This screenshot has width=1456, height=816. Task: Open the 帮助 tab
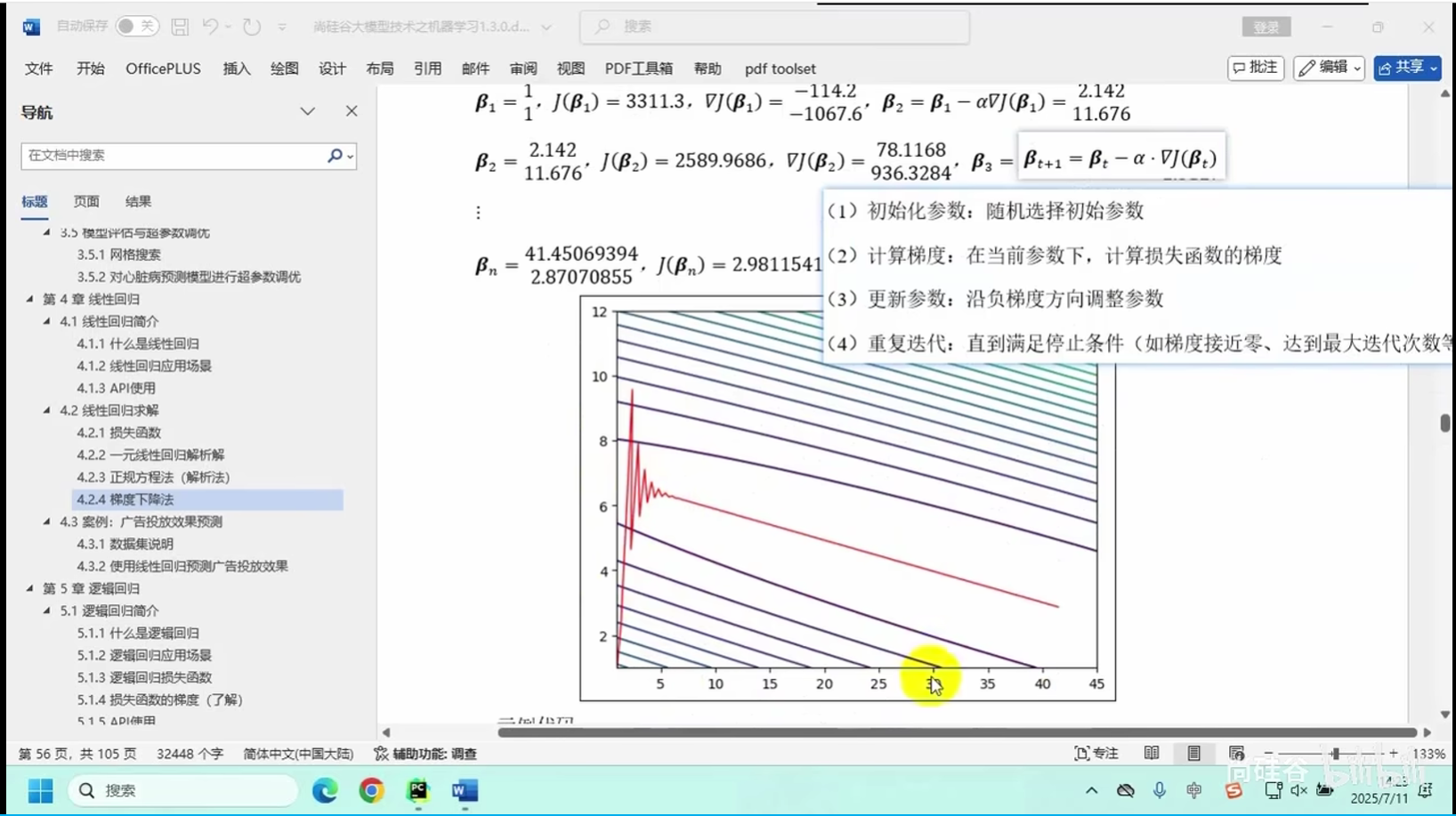pyautogui.click(x=708, y=69)
